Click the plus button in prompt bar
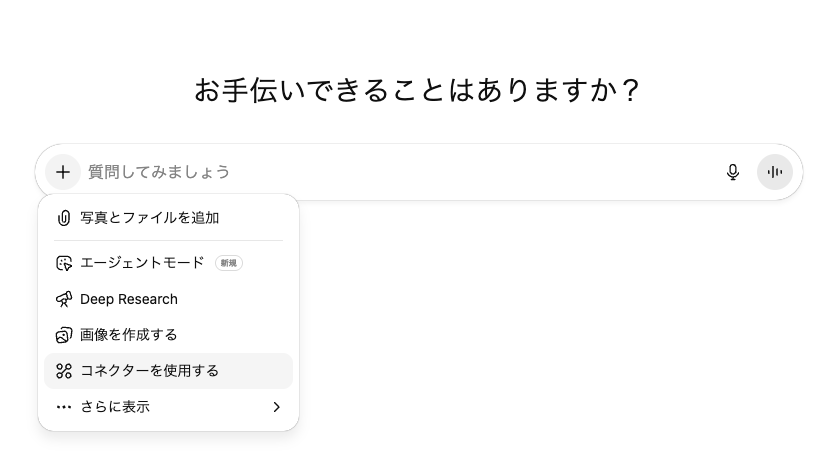 pyautogui.click(x=63, y=172)
